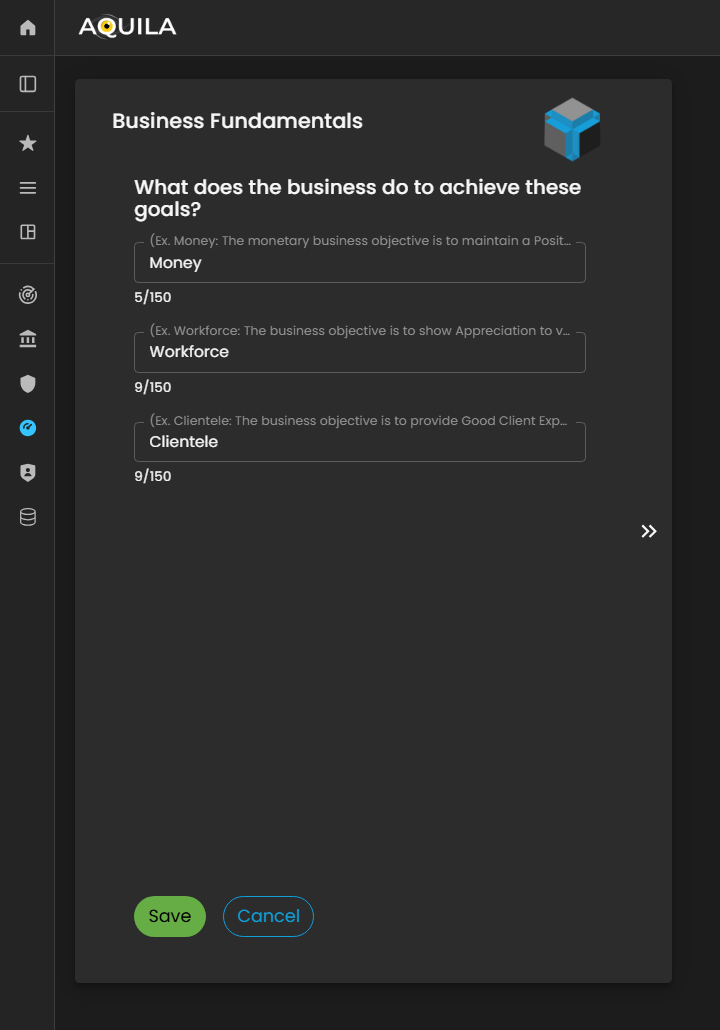Screen dimensions: 720x1030
Task: Click the blue cube logo
Action: click(x=572, y=130)
